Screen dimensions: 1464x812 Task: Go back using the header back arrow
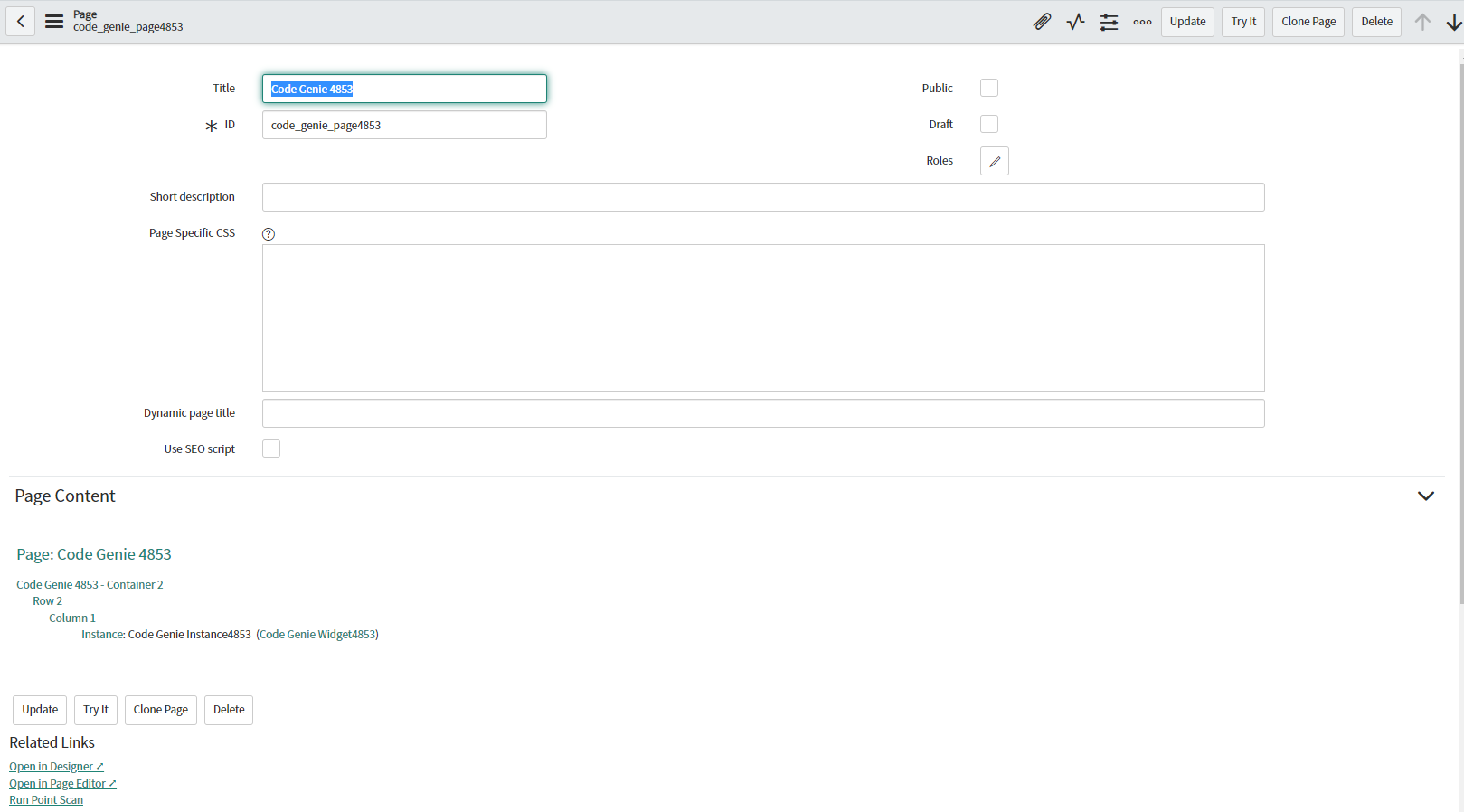[20, 22]
